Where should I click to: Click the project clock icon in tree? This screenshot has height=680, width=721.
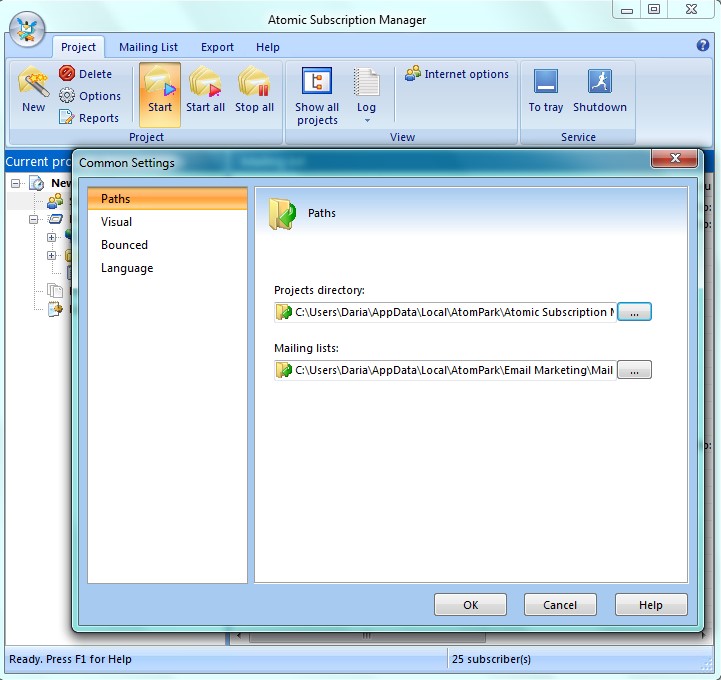click(36, 183)
